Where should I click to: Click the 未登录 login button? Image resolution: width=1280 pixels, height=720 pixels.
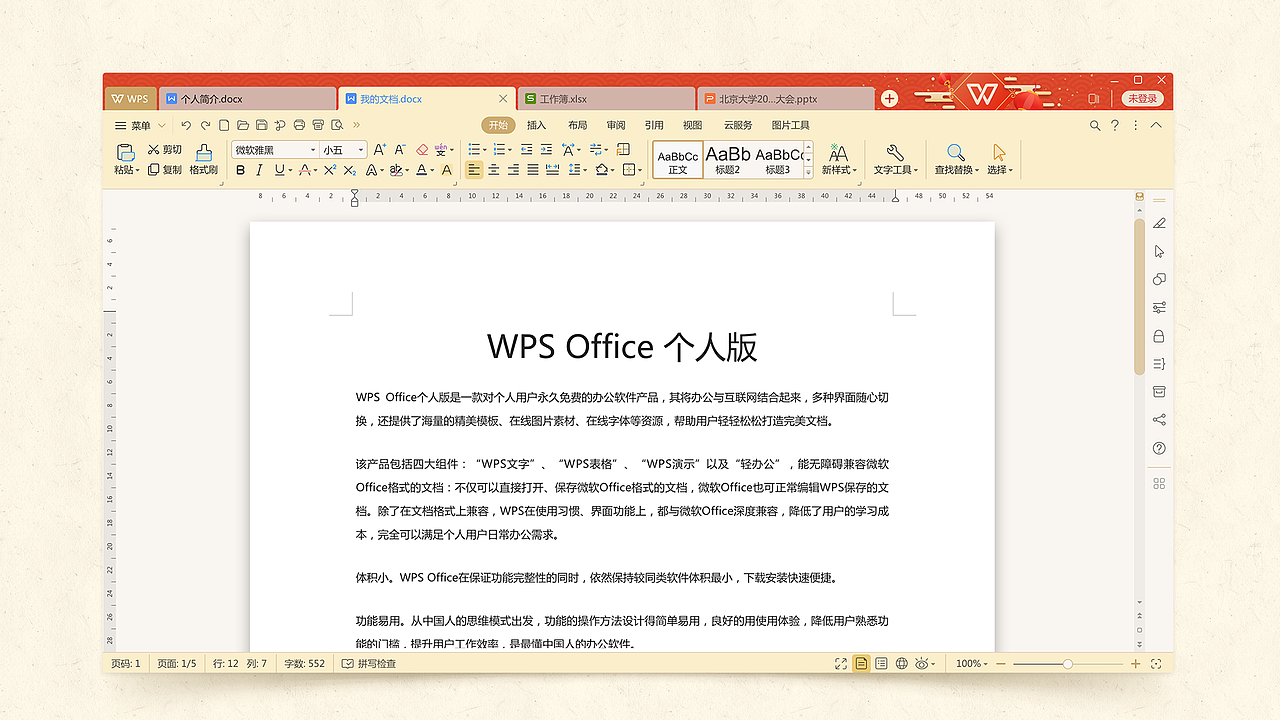click(1142, 98)
